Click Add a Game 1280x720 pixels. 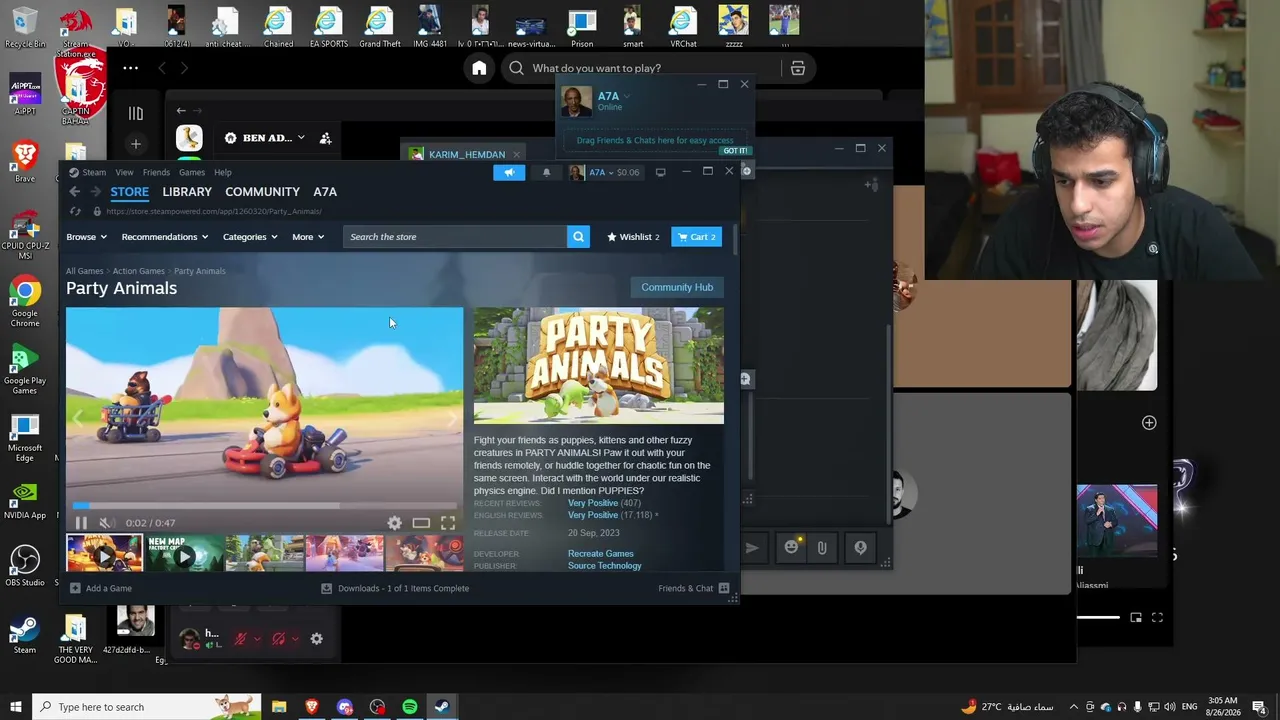101,588
